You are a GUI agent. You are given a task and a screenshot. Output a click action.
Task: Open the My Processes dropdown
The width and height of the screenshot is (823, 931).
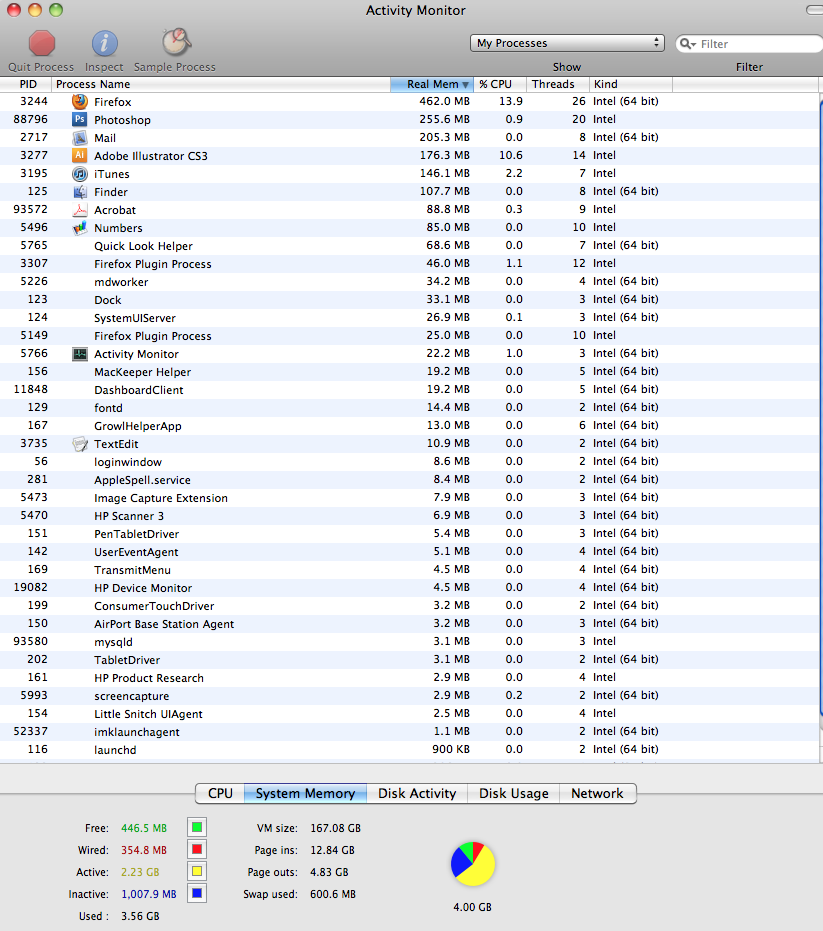pos(567,43)
